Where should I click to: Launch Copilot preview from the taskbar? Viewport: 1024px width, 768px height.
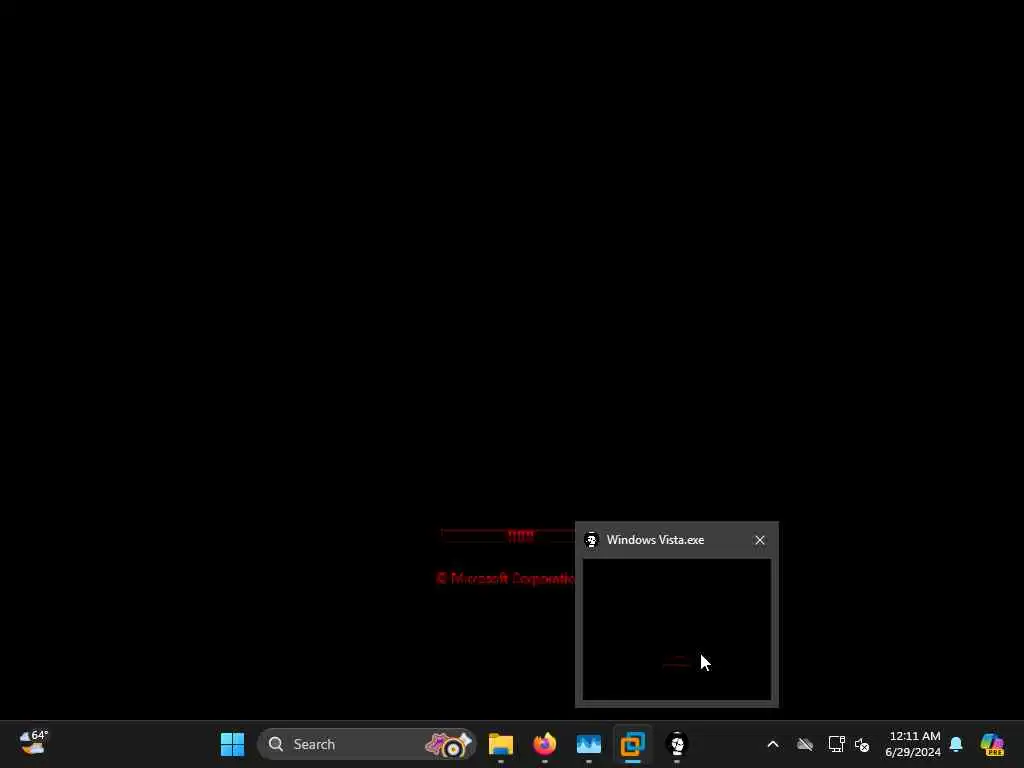pyautogui.click(x=992, y=744)
